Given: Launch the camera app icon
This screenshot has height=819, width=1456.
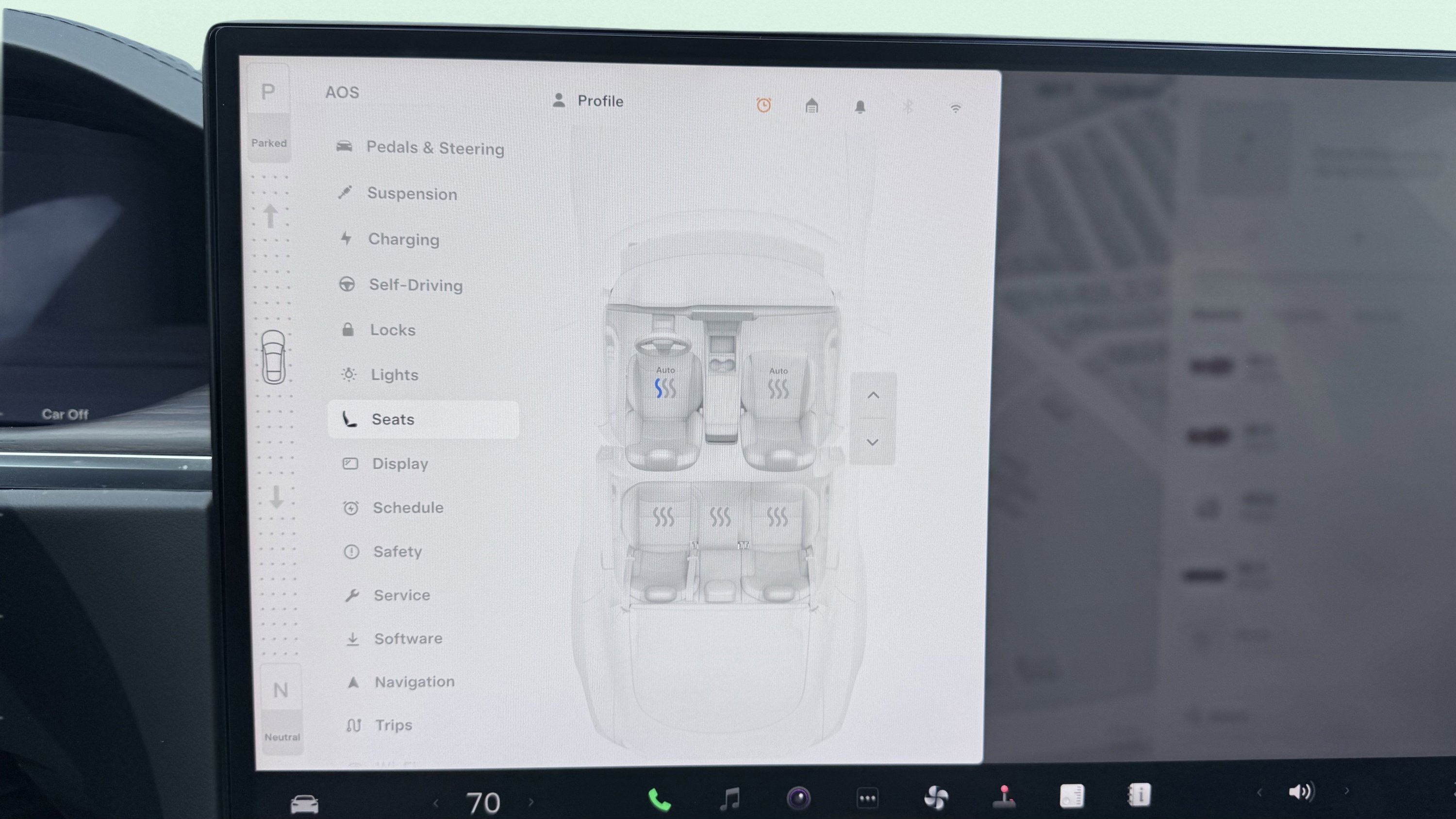Looking at the screenshot, I should coord(798,799).
